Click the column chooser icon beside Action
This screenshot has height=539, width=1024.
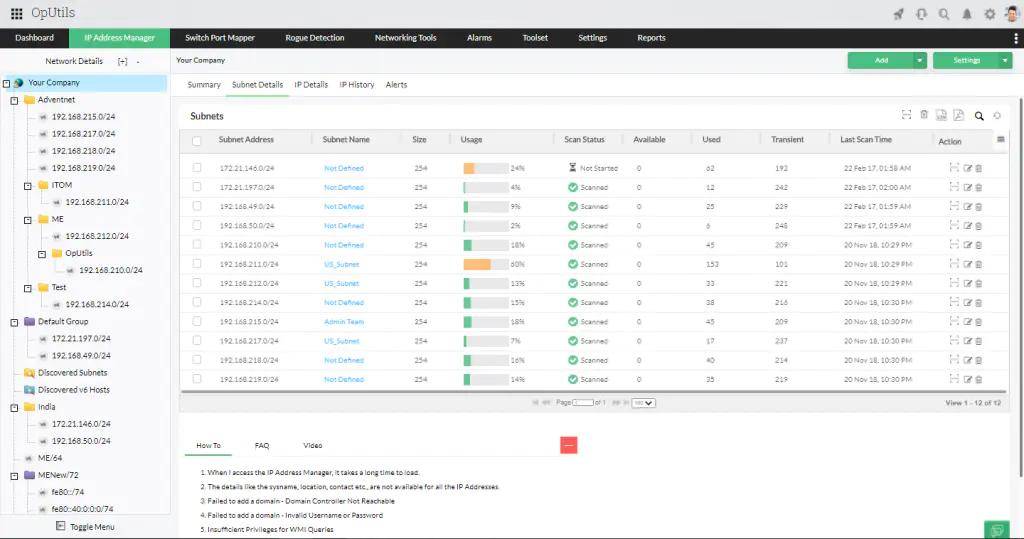coord(1001,140)
